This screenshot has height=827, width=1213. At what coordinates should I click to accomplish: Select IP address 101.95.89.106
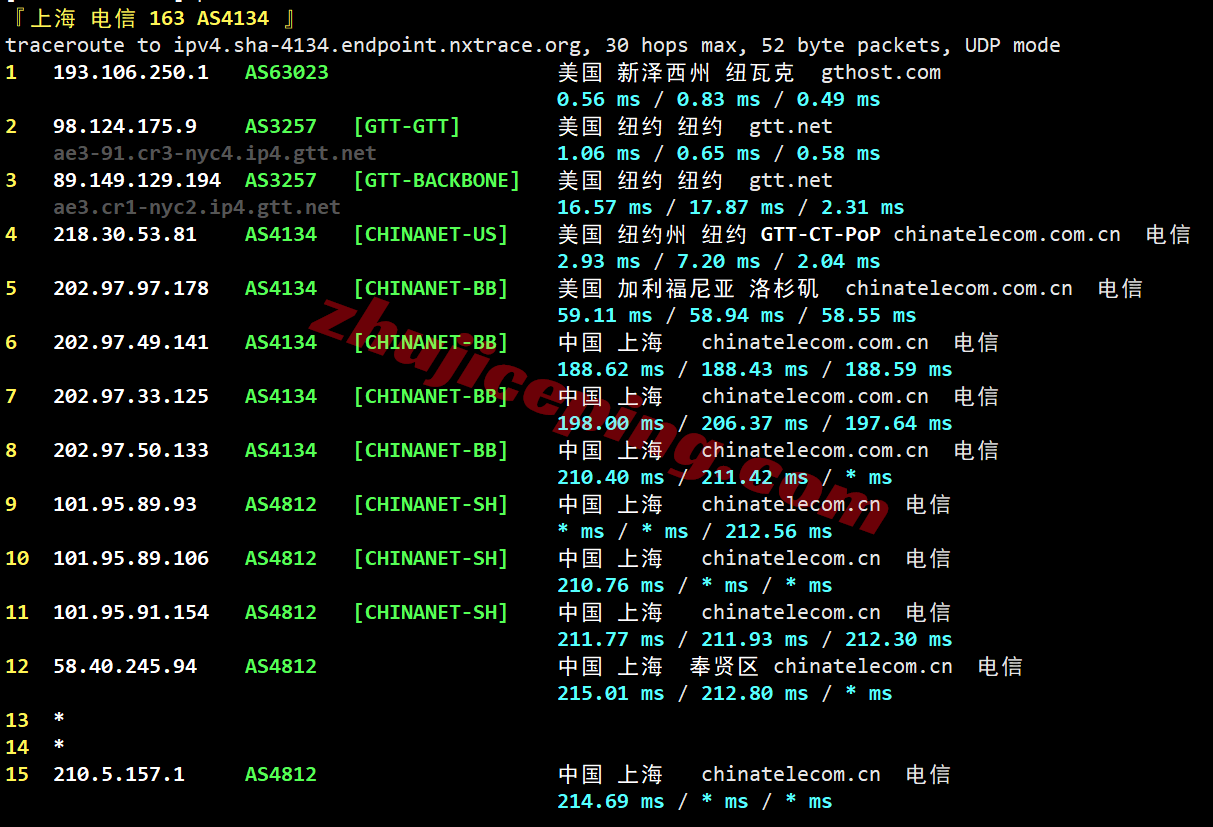[131, 558]
